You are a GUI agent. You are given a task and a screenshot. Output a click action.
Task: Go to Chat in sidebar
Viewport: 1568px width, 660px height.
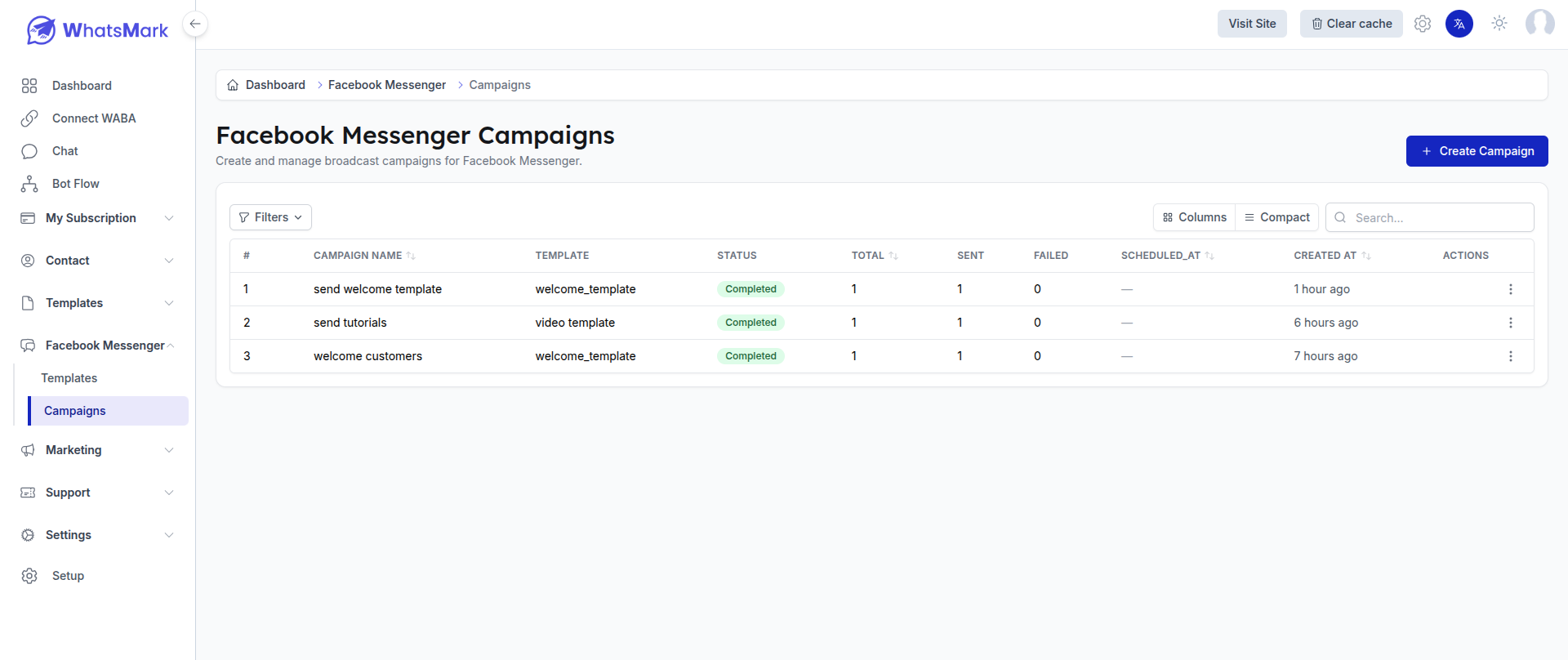65,151
